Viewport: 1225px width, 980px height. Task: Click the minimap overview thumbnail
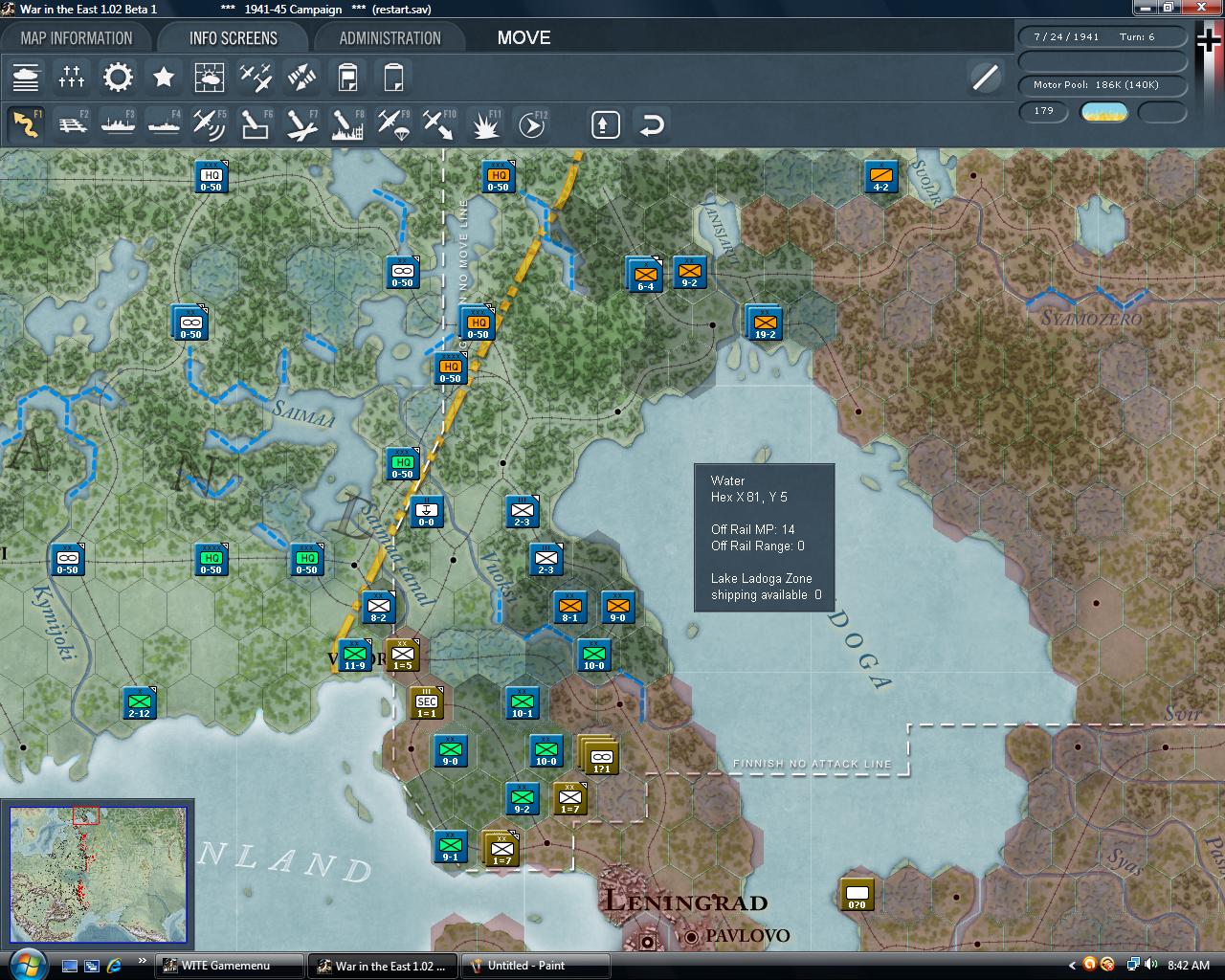[99, 875]
